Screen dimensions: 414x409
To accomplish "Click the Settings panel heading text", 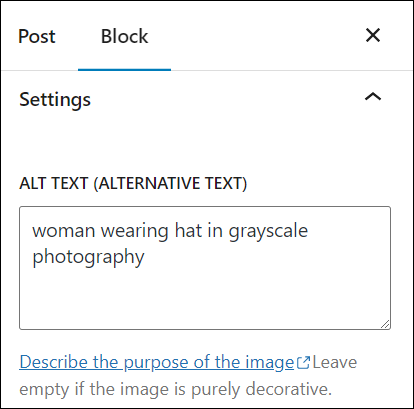I will pos(55,100).
